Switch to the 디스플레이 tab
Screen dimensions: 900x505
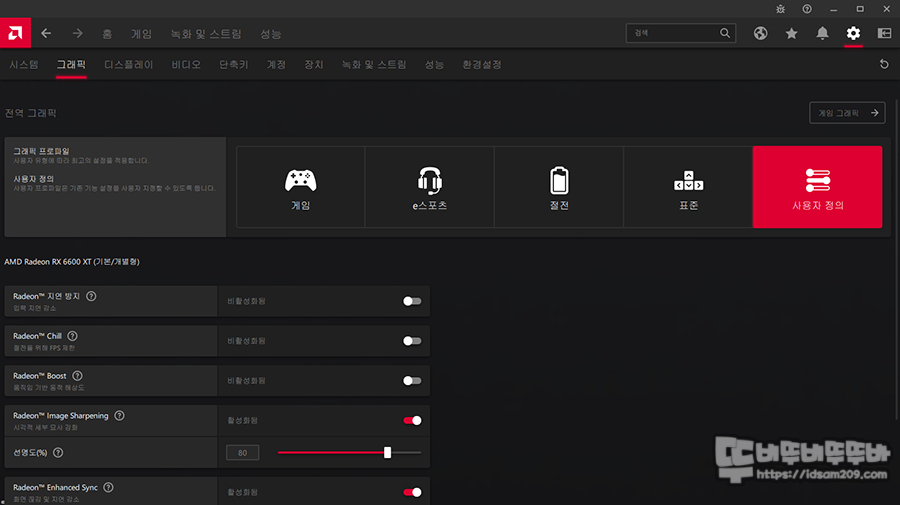tap(129, 65)
